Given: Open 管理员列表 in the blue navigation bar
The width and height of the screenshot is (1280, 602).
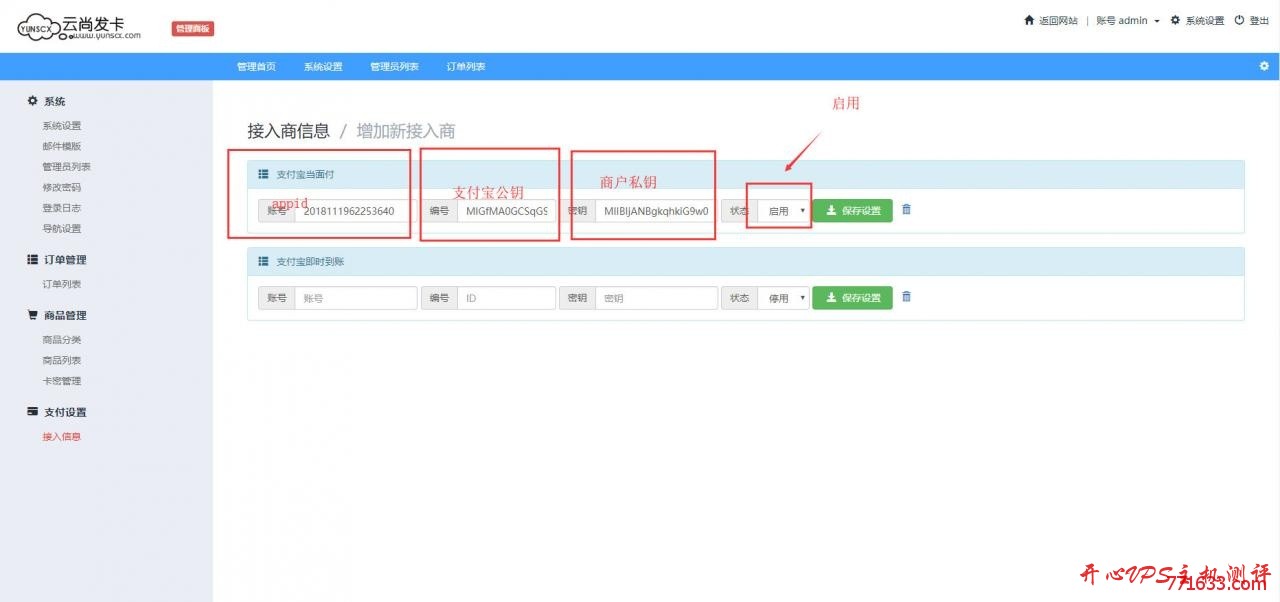Looking at the screenshot, I should 394,67.
